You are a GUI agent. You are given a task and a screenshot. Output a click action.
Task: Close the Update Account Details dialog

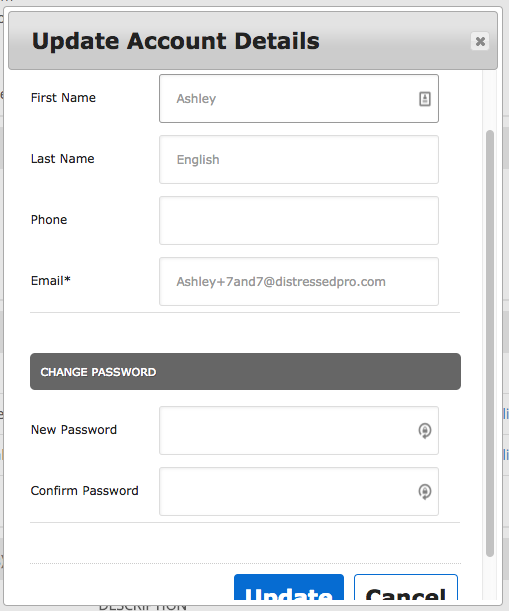pyautogui.click(x=480, y=41)
